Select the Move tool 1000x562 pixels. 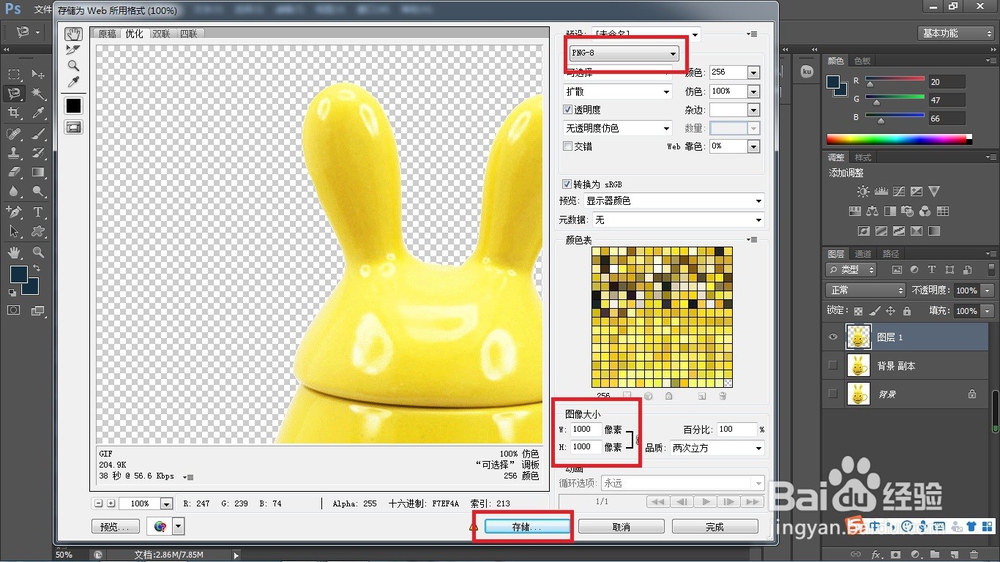pos(38,75)
